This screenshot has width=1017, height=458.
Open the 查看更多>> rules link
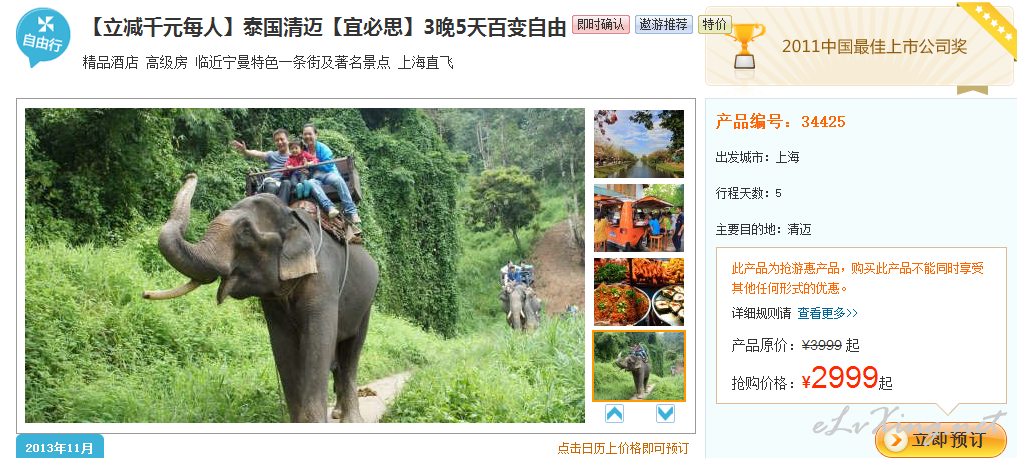coord(827,313)
